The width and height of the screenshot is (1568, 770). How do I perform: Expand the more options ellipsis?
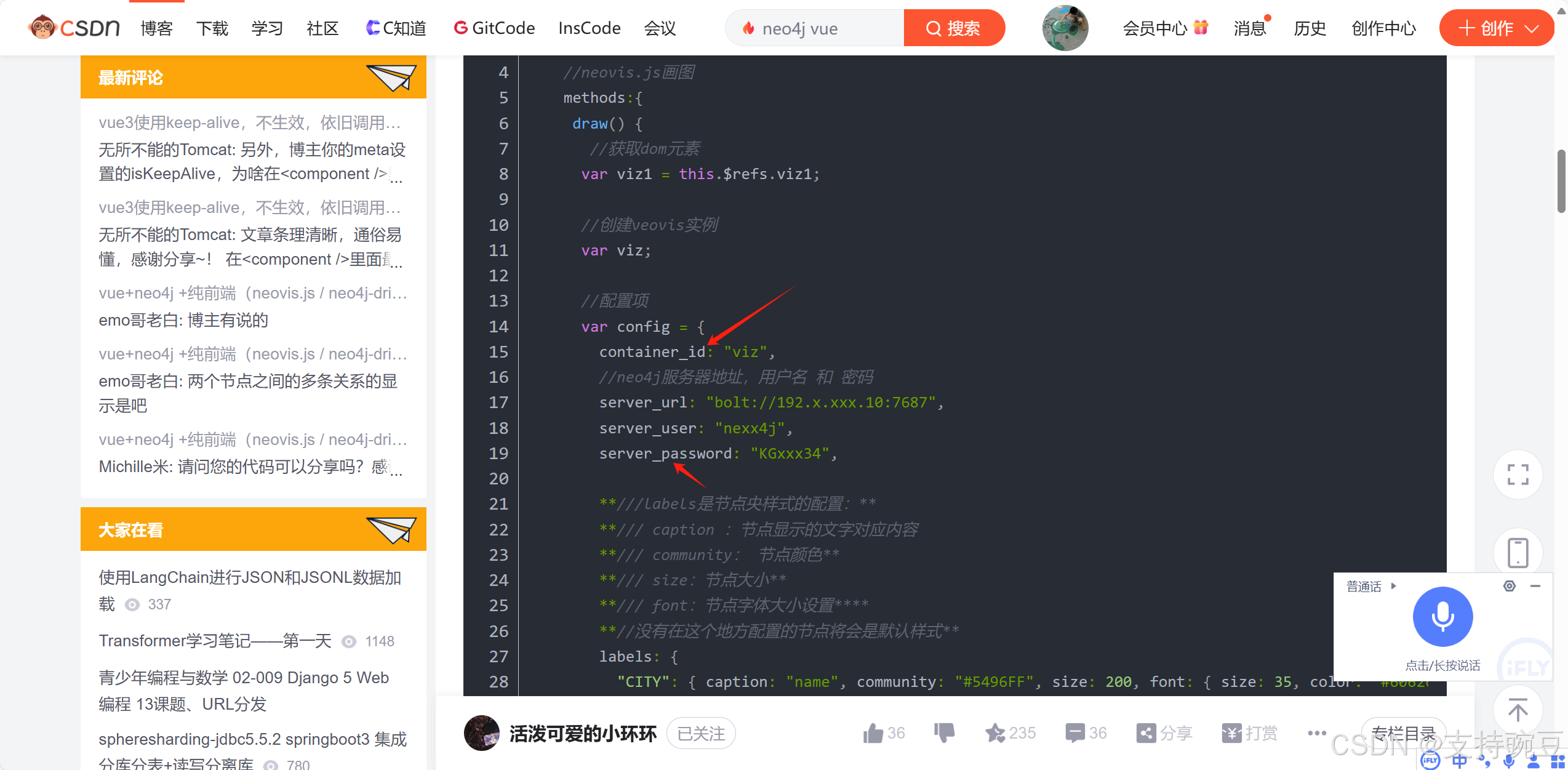pos(1316,732)
